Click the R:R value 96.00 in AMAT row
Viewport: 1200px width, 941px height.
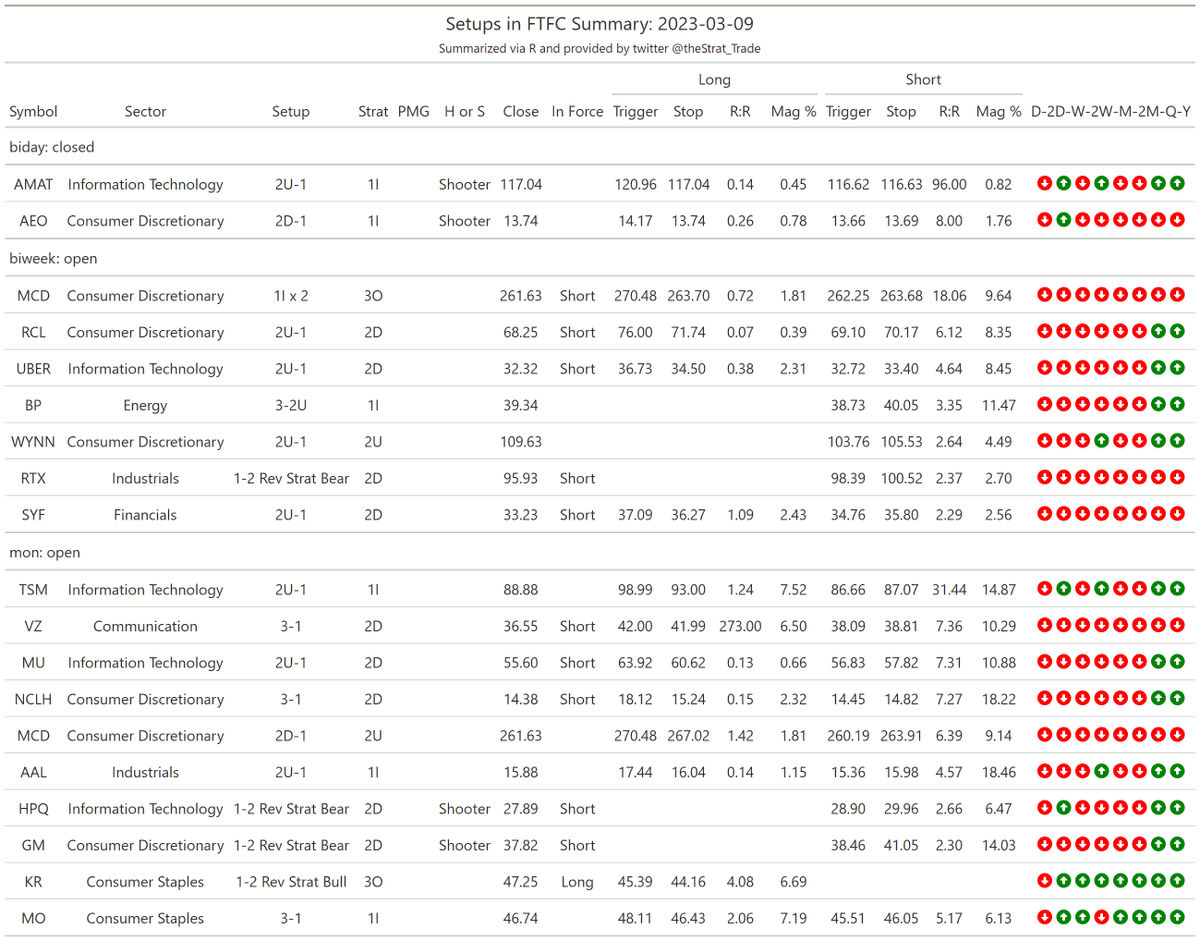(949, 184)
